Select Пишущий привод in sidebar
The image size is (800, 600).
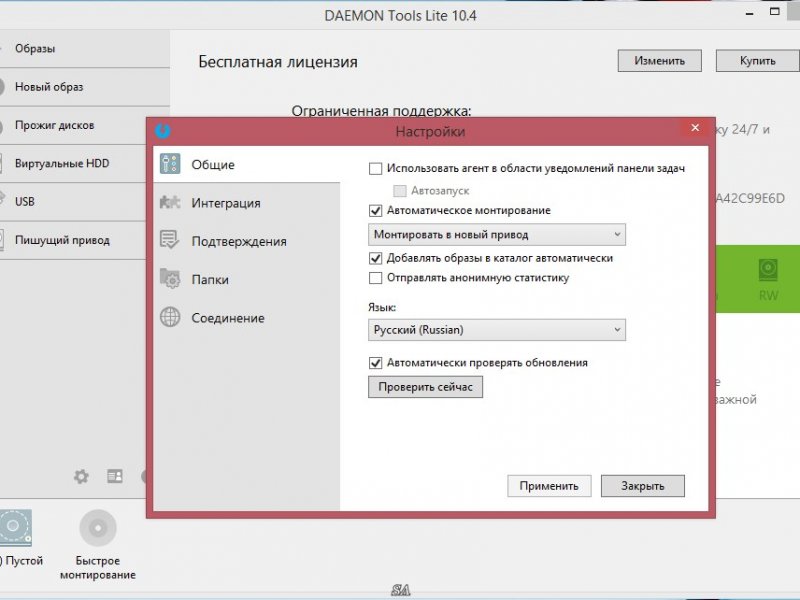click(x=73, y=240)
